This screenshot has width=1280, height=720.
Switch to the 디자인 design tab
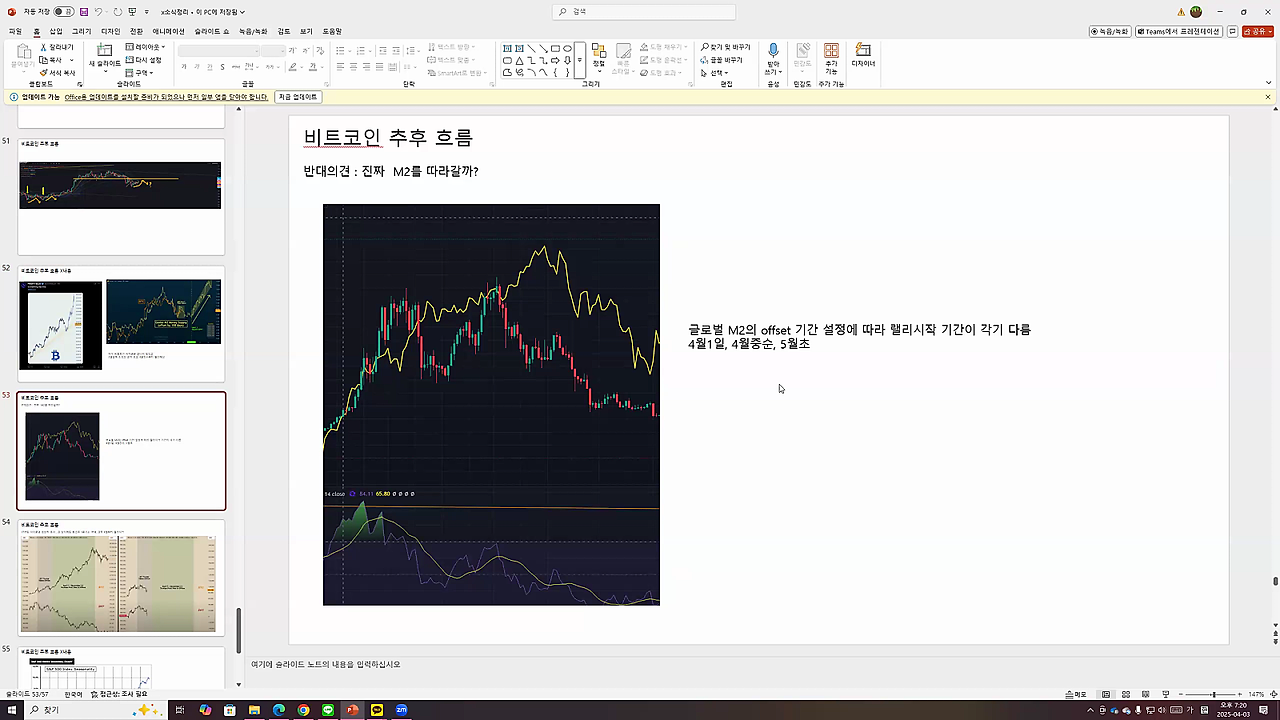110,31
